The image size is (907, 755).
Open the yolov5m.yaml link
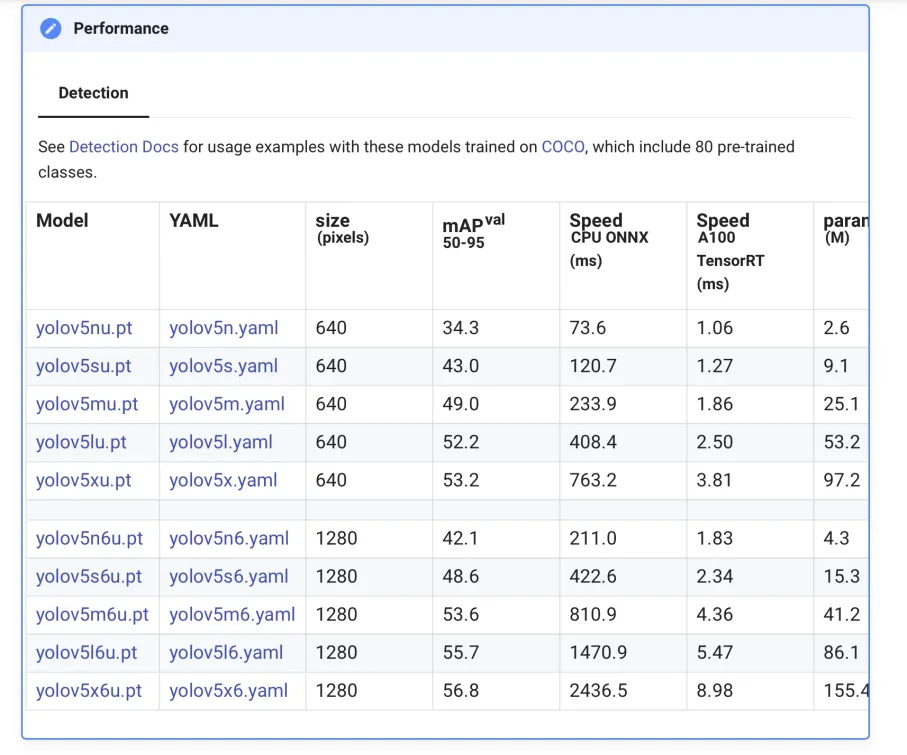[x=226, y=404]
